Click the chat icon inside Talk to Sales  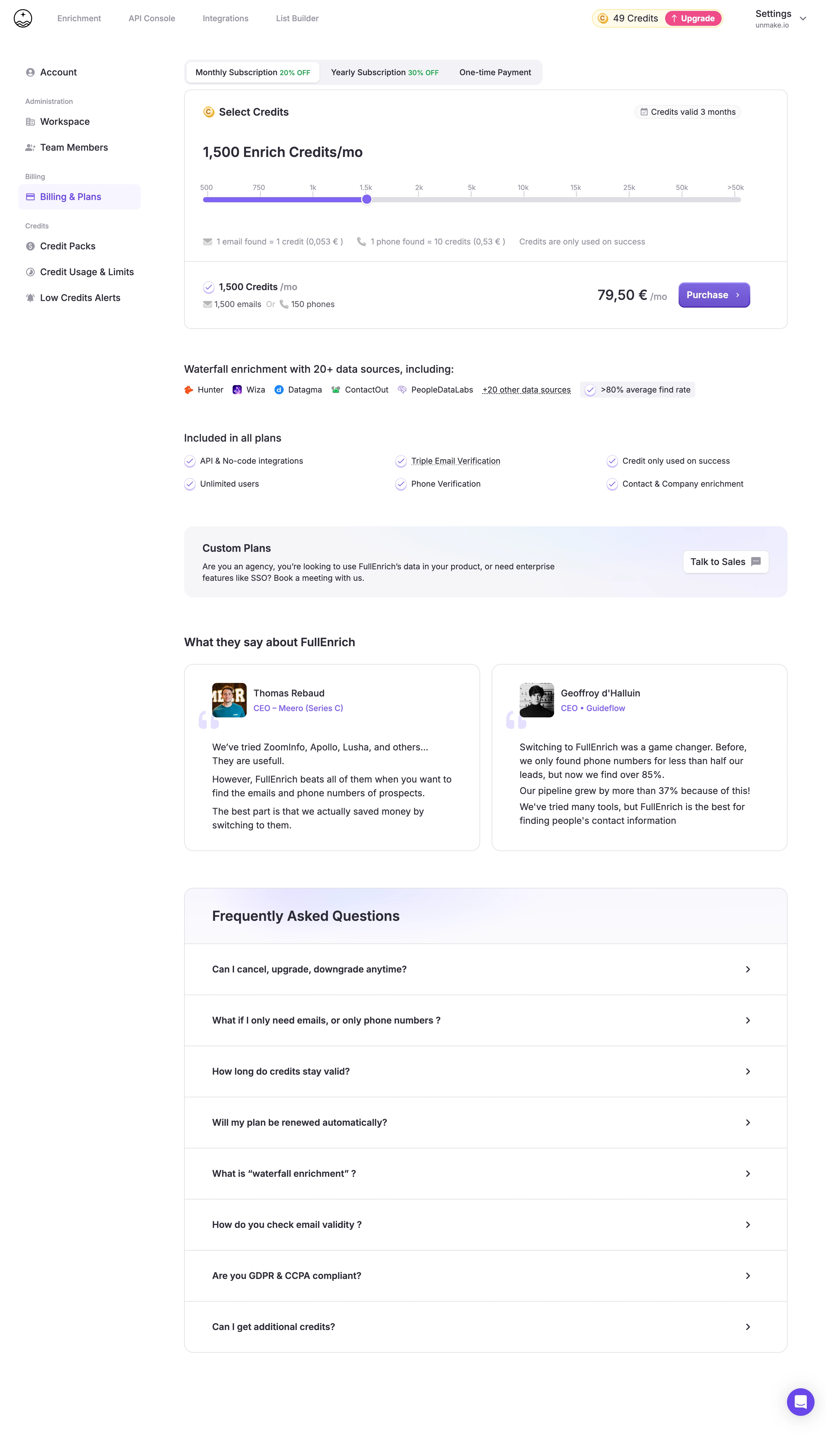coord(756,562)
